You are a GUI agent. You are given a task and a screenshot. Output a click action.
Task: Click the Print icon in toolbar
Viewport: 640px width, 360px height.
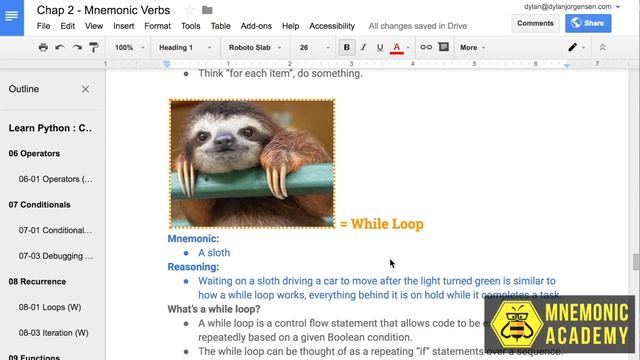(43, 47)
